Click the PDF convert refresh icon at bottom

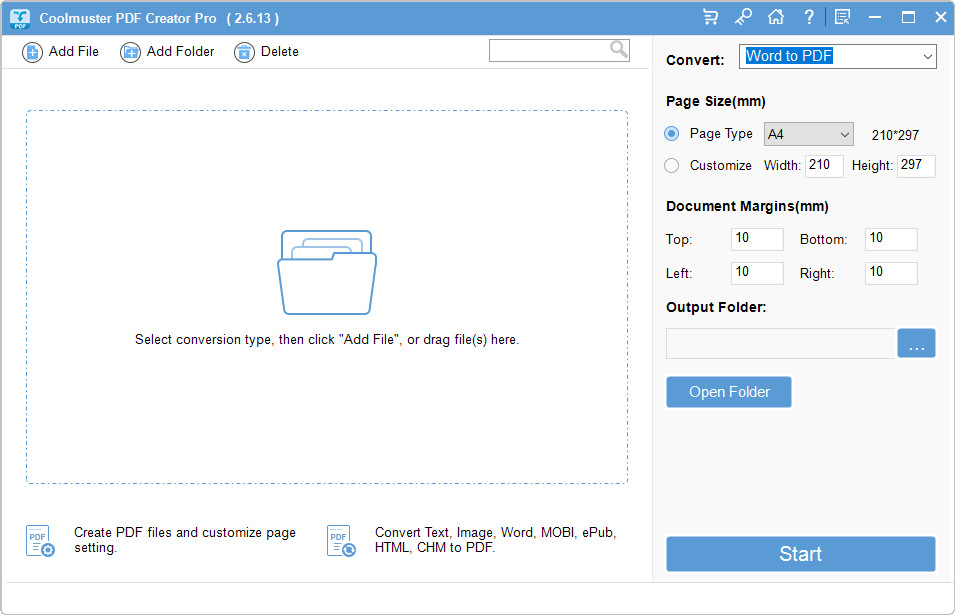click(341, 541)
